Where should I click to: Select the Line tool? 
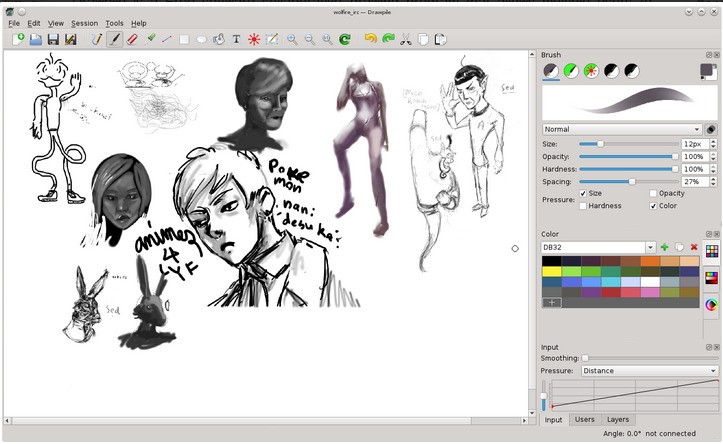(x=167, y=40)
